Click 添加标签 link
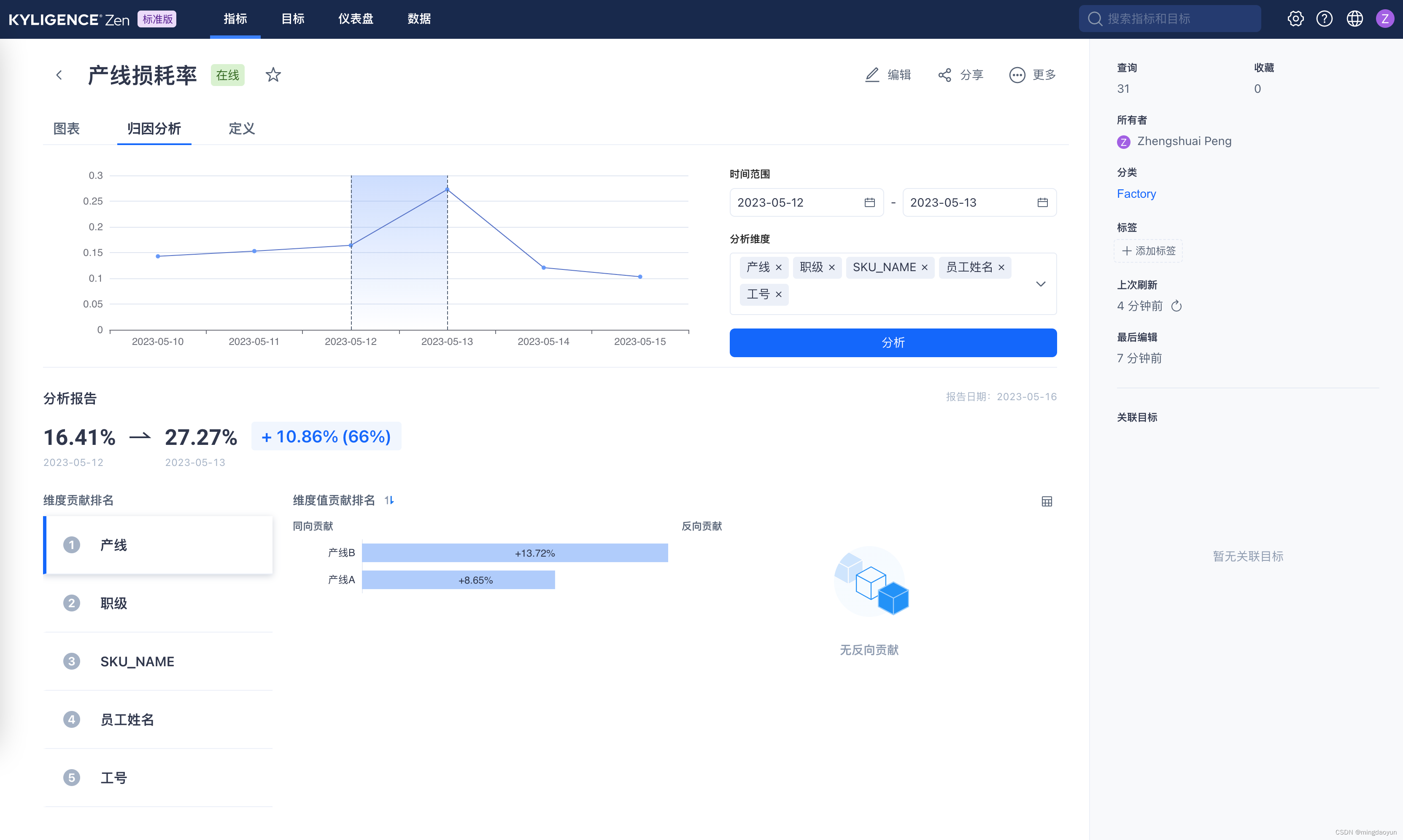Screen dimensions: 1403x840 pyautogui.click(x=1148, y=250)
